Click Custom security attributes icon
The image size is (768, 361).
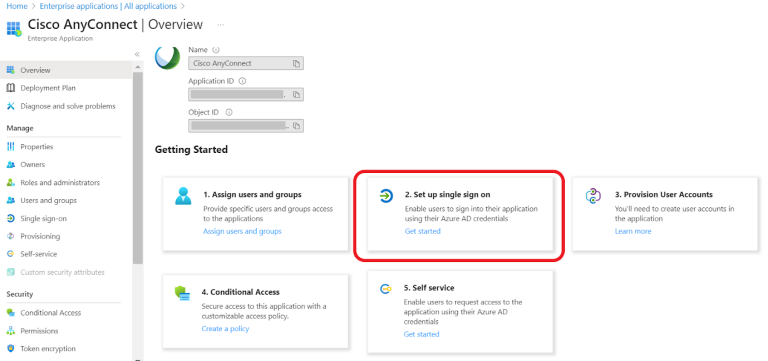tap(11, 272)
